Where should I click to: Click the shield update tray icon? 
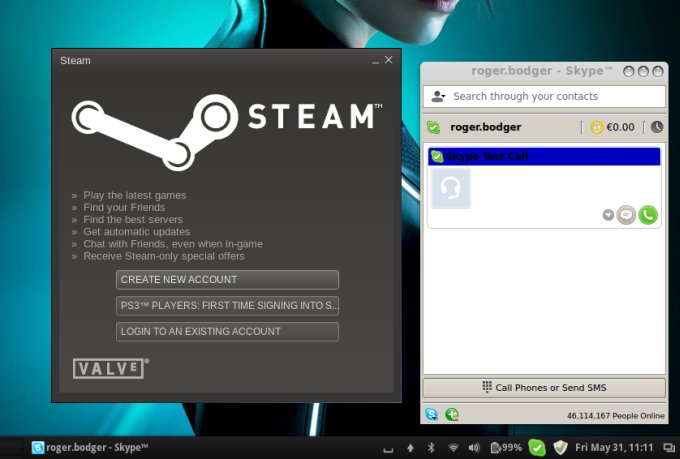[x=560, y=447]
